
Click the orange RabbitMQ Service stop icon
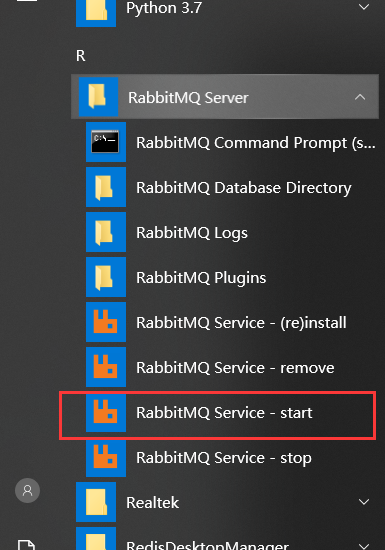[106, 457]
